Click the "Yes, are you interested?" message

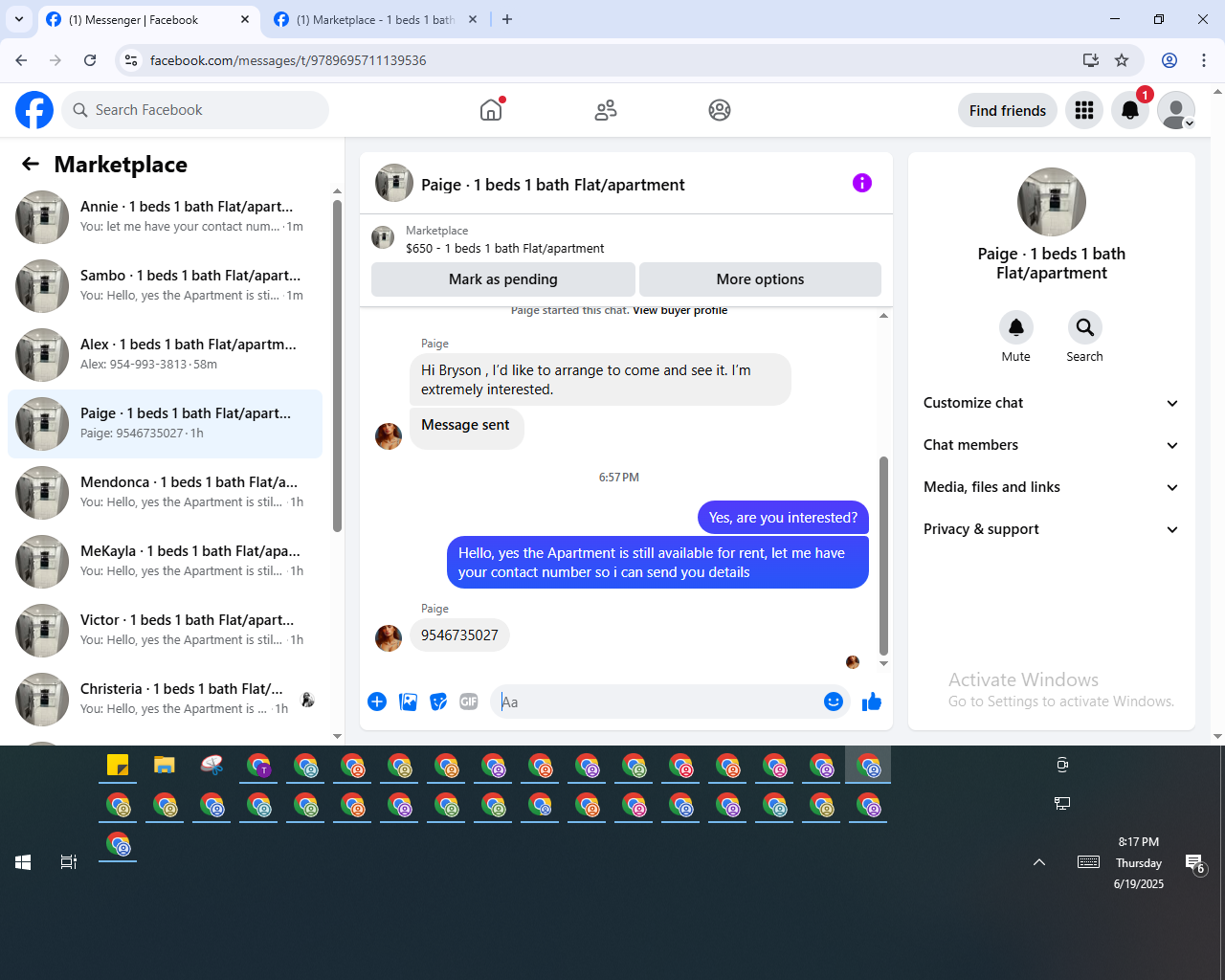tap(783, 518)
